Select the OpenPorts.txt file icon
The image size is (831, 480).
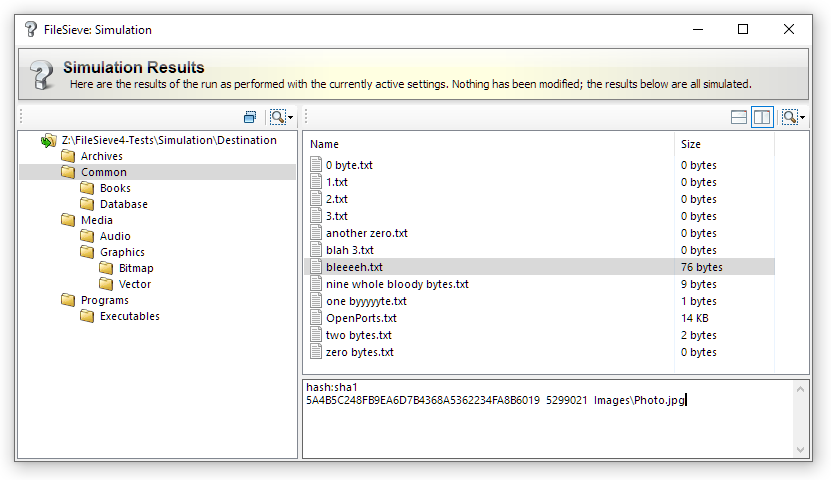(316, 318)
